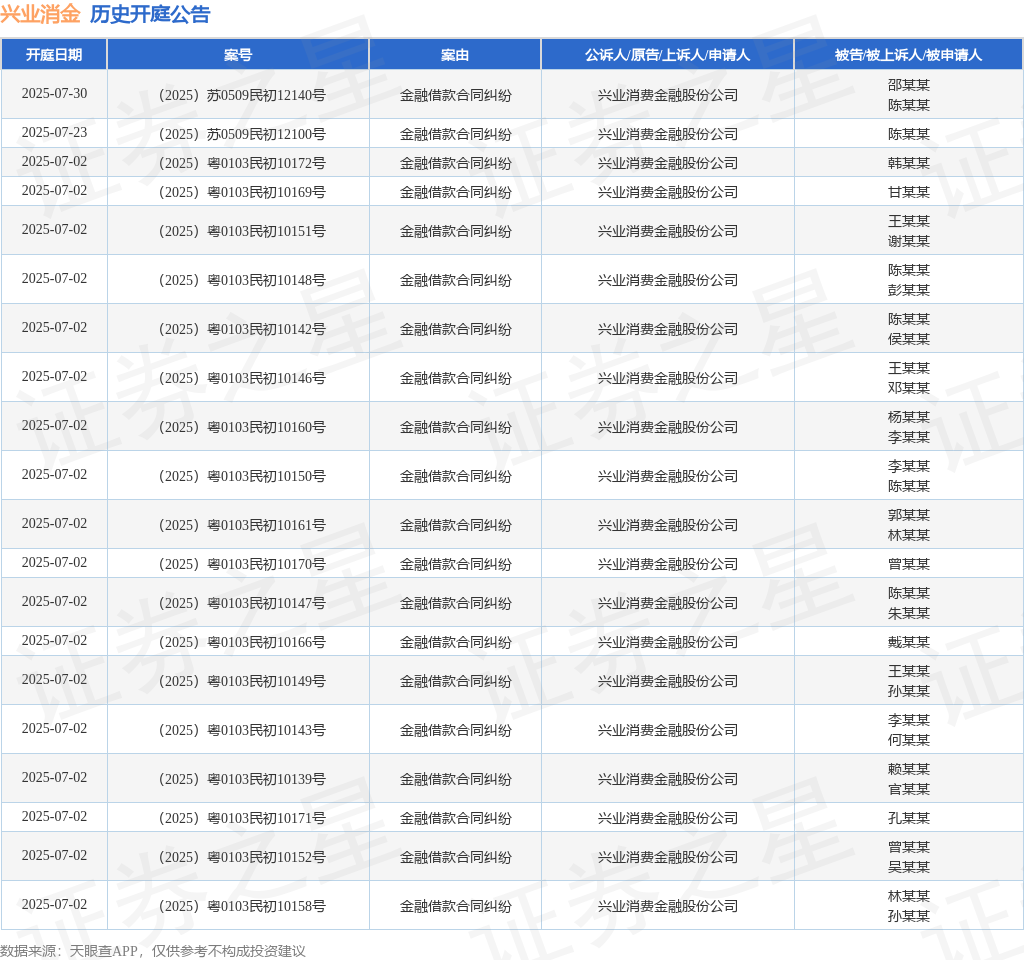Screen dimensions: 1024x960
Task: Select case number 粤0103民初10142号
Action: pos(242,329)
